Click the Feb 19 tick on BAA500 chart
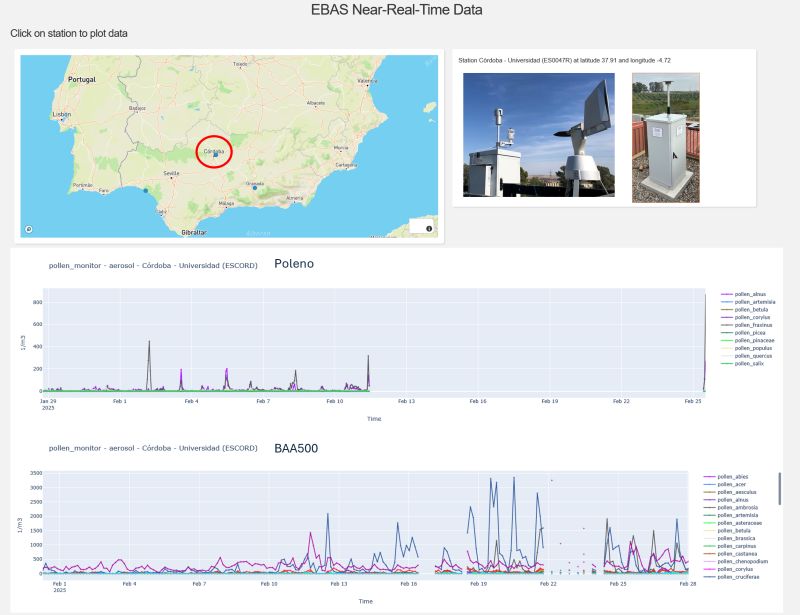The width and height of the screenshot is (800, 615). (x=479, y=583)
